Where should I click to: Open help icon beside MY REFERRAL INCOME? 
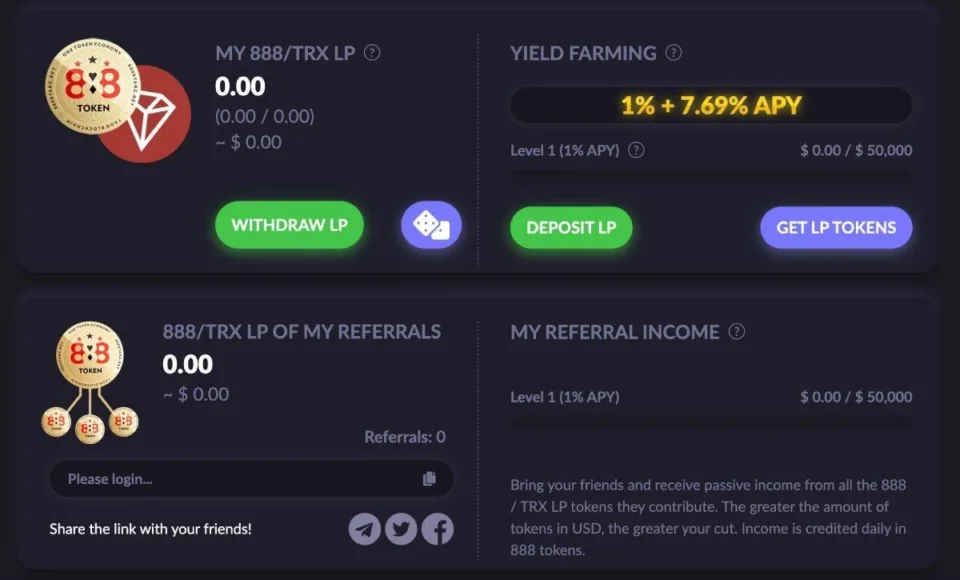pos(736,332)
